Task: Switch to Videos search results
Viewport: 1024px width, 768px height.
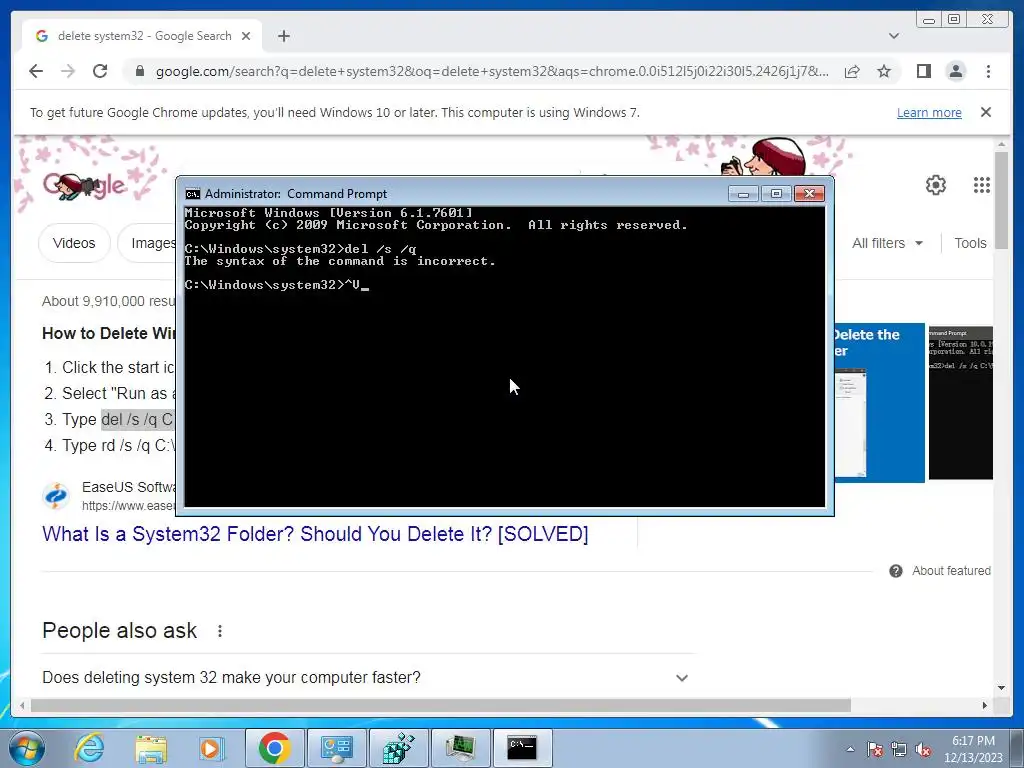Action: click(74, 243)
